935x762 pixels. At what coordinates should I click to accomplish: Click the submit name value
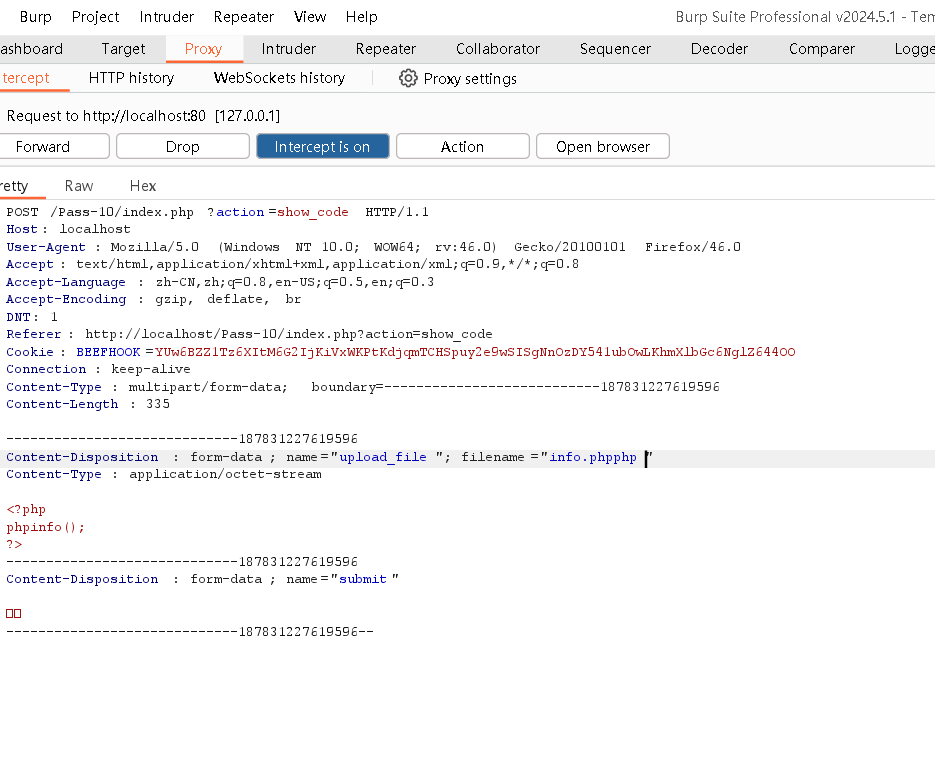click(363, 580)
